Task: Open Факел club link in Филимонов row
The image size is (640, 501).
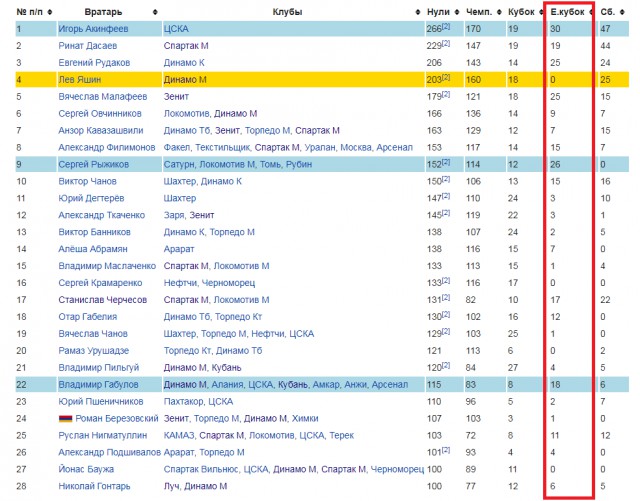Action: point(176,147)
